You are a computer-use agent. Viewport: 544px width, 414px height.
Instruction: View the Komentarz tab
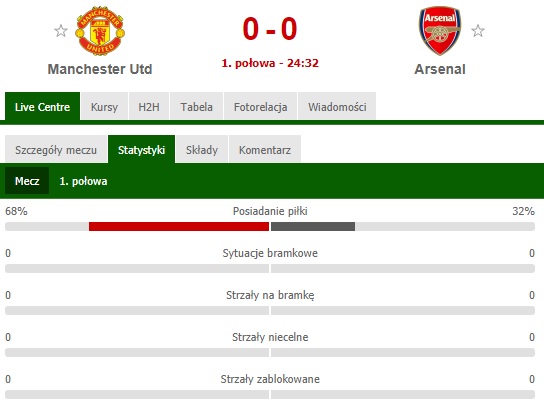(x=265, y=150)
